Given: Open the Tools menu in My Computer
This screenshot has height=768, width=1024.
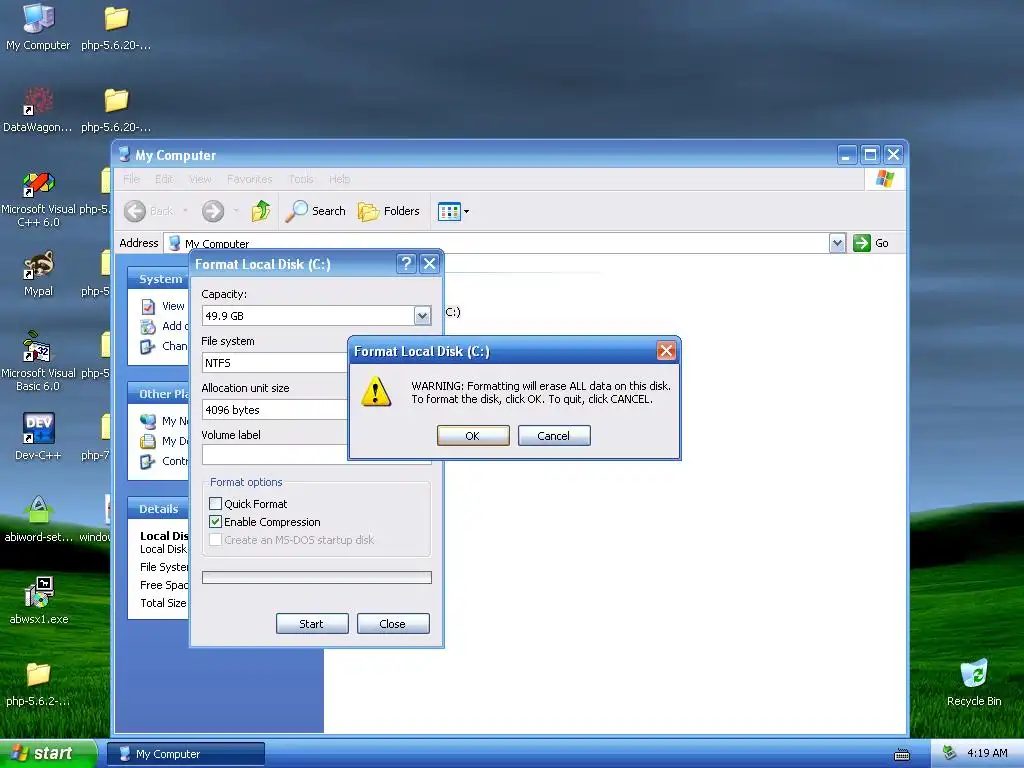Looking at the screenshot, I should point(301,179).
